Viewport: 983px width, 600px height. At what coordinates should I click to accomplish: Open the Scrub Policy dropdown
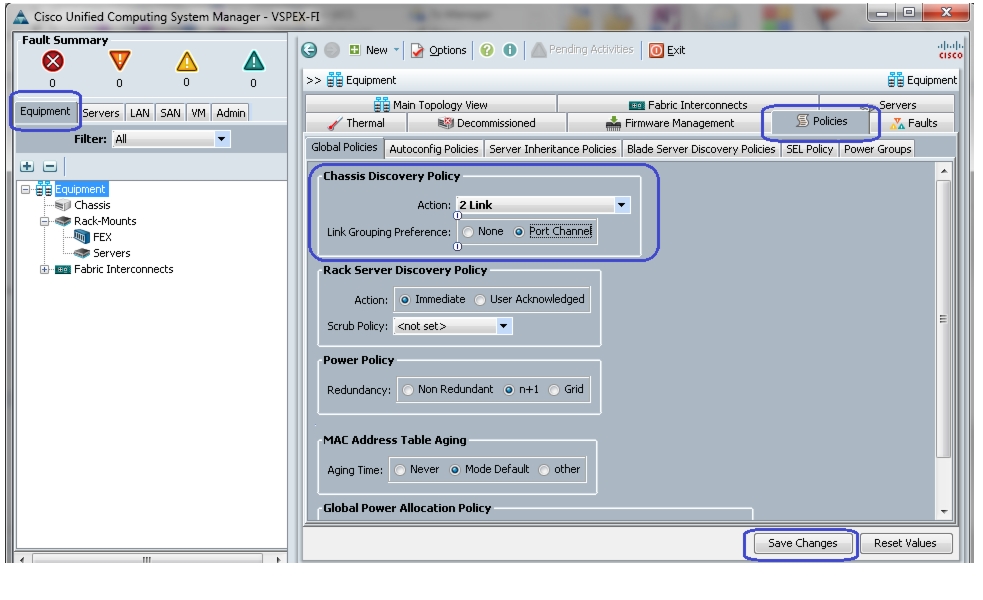point(503,326)
